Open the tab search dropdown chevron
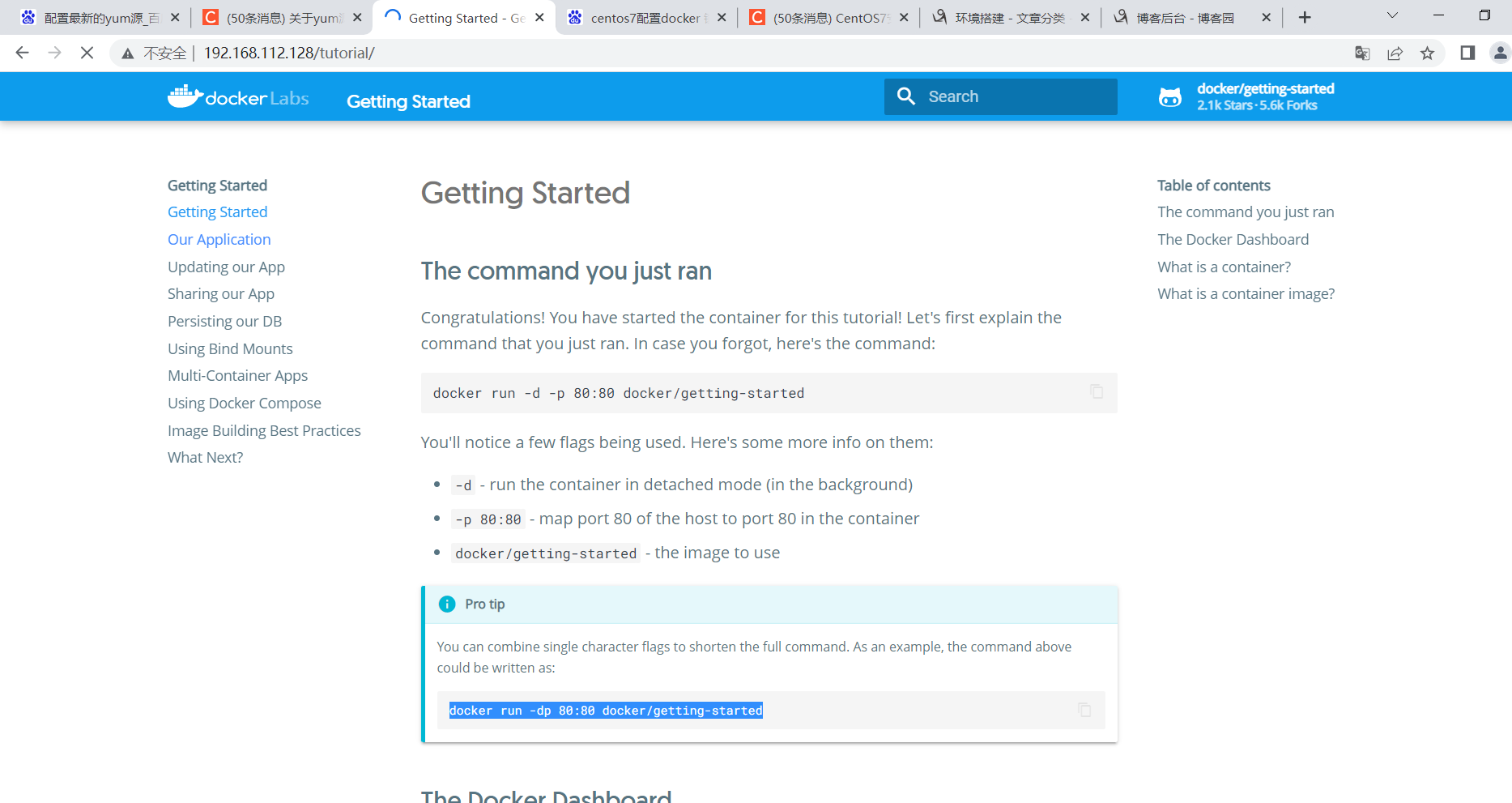 pyautogui.click(x=1392, y=15)
